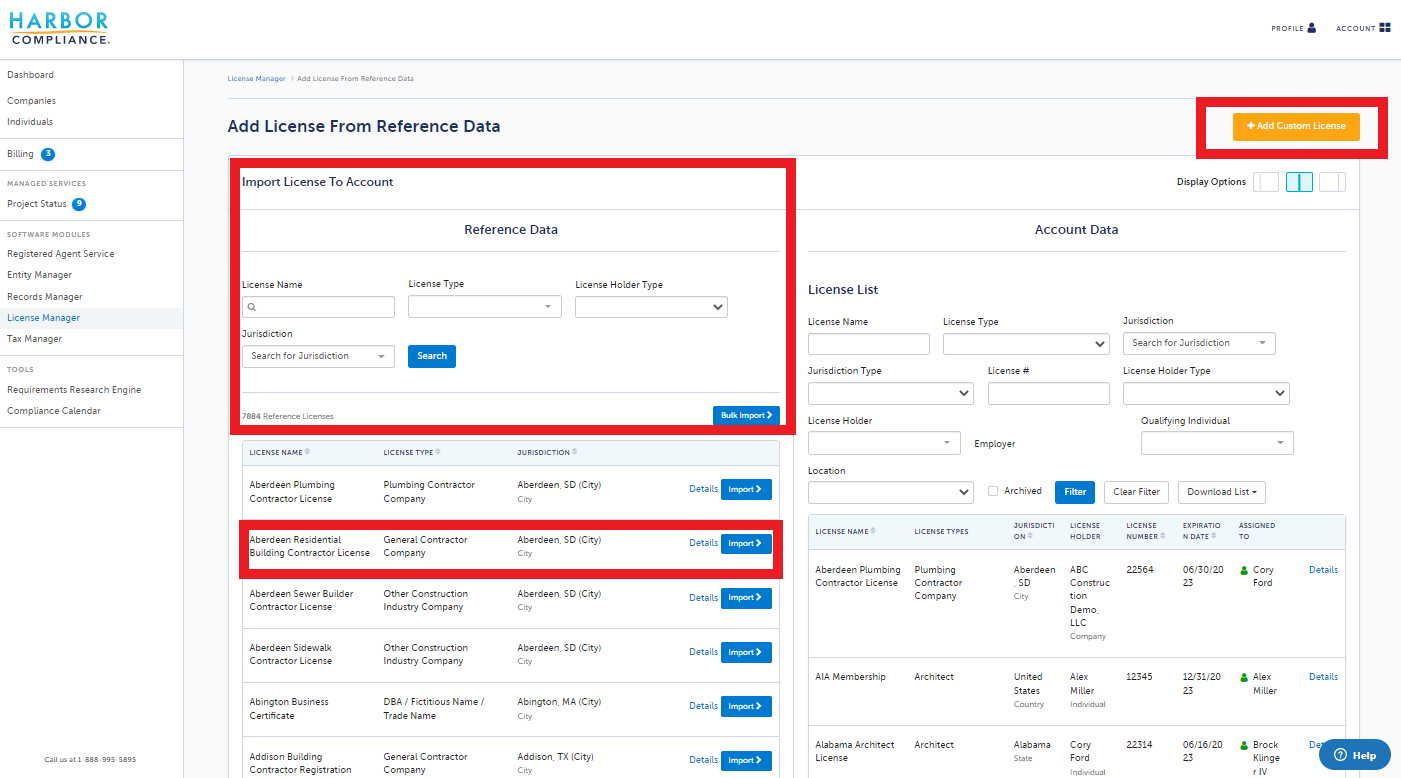Open the Location dropdown in account filters

tap(890, 492)
